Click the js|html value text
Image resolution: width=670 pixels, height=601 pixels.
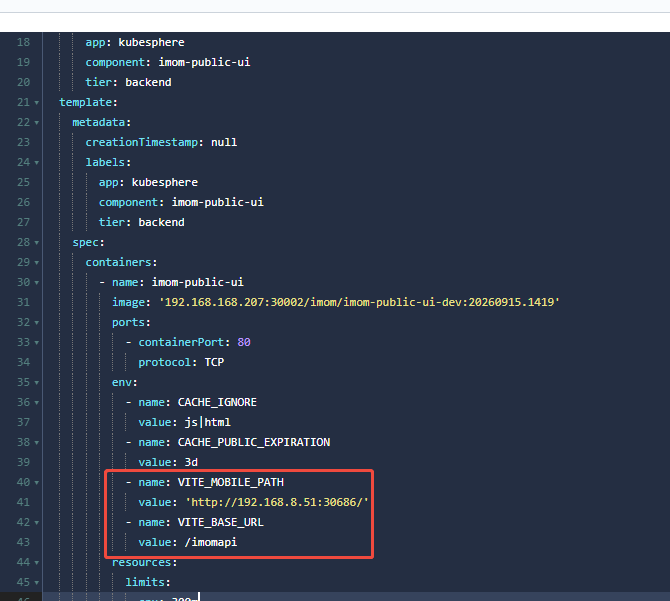[x=208, y=422]
